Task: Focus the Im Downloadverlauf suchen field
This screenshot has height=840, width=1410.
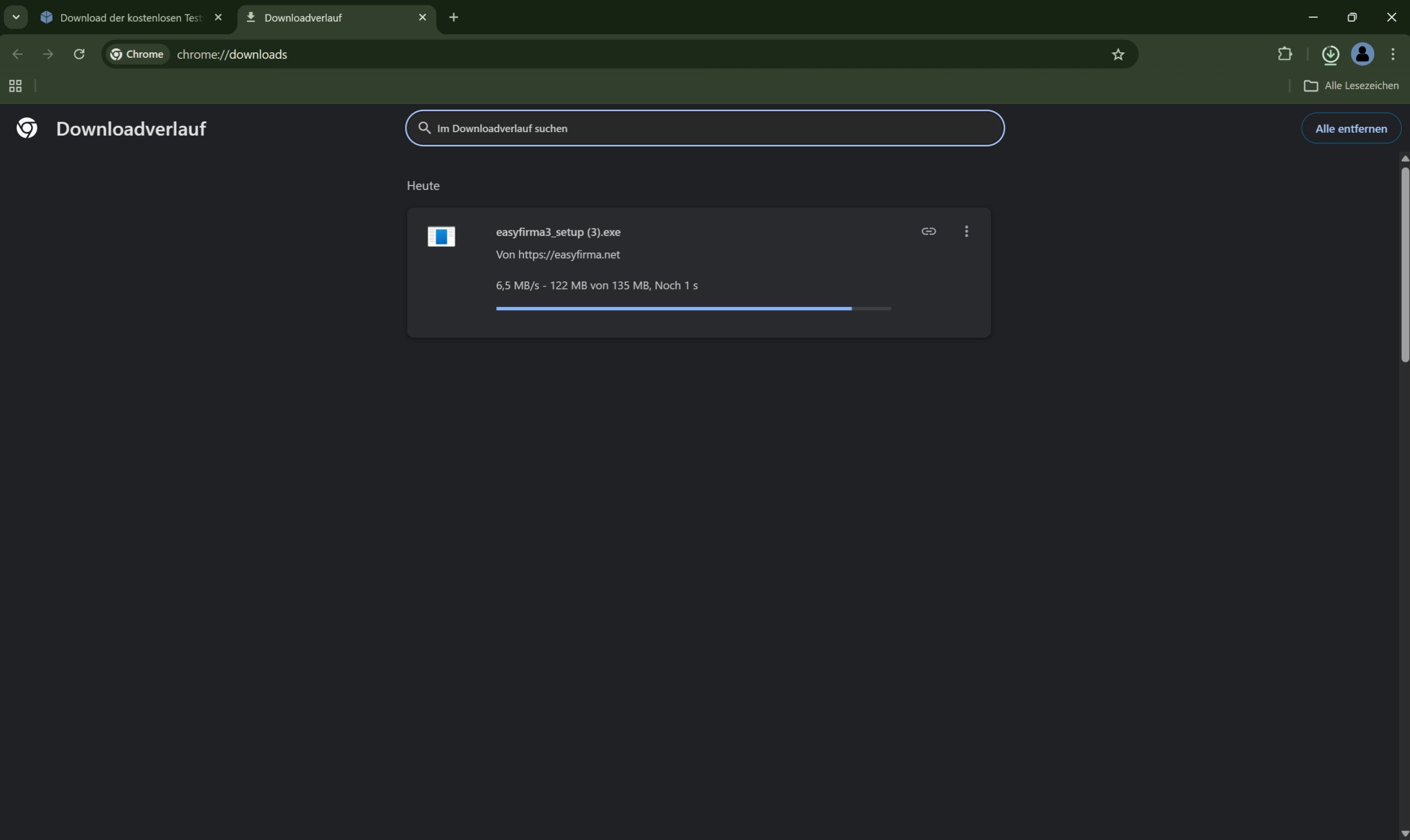Action: (704, 128)
